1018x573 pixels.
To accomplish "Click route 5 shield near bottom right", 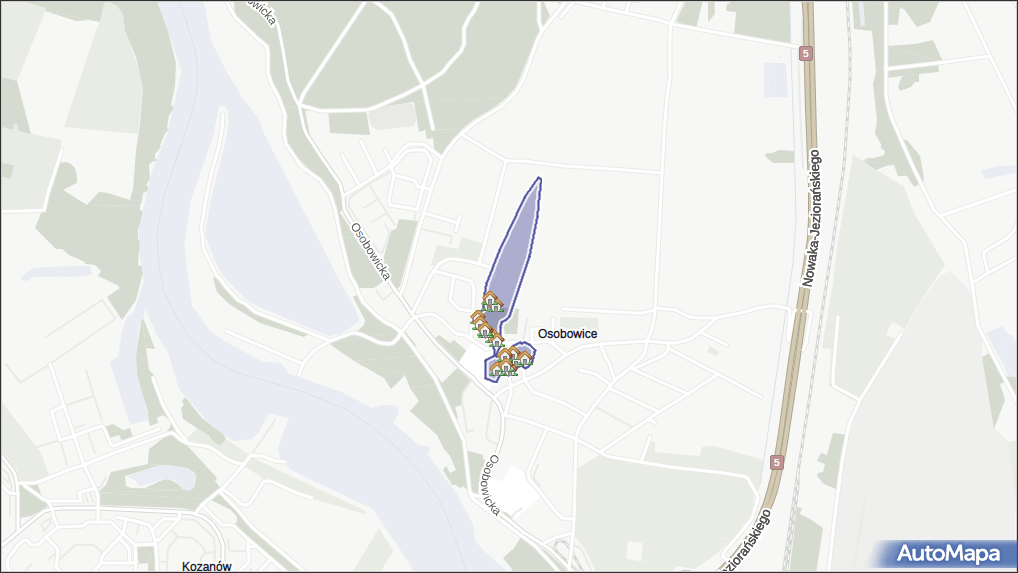I will pyautogui.click(x=777, y=463).
